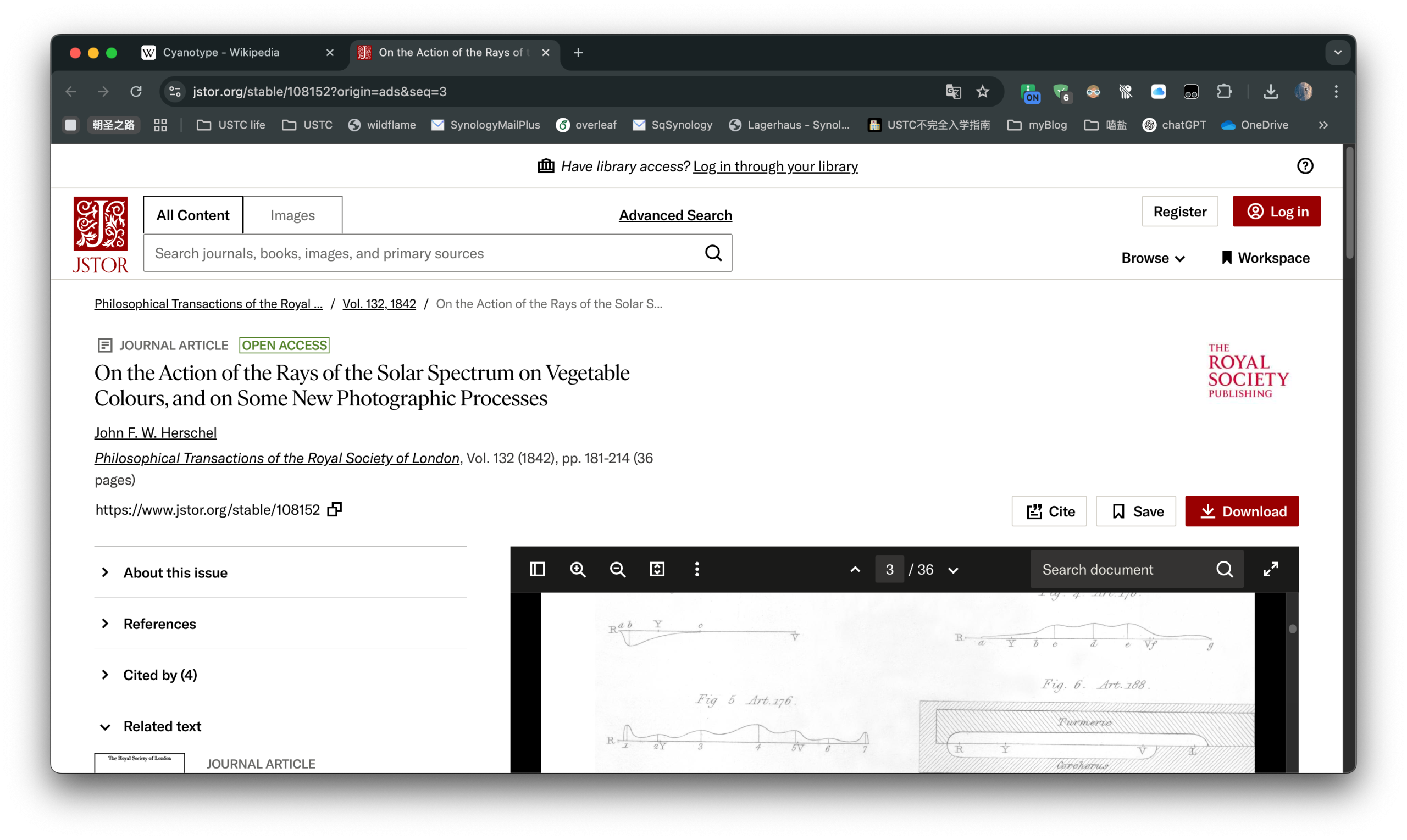
Task: Copy the stable URL to clipboard
Action: tap(335, 509)
